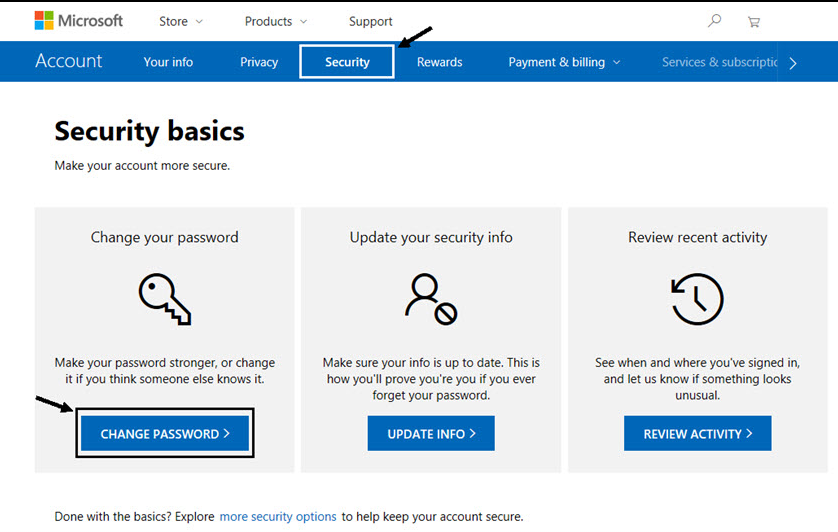Switch to the Your info tab
838x532 pixels.
[x=168, y=62]
